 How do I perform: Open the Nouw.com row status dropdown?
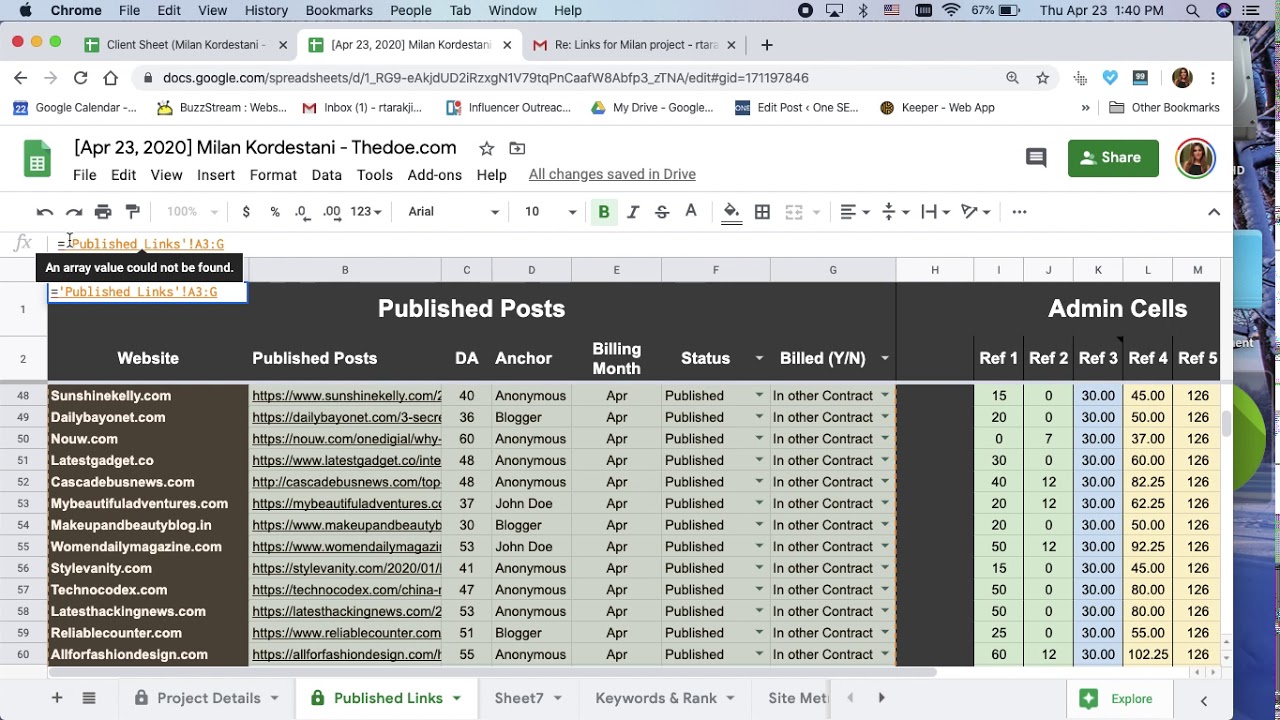tap(759, 439)
